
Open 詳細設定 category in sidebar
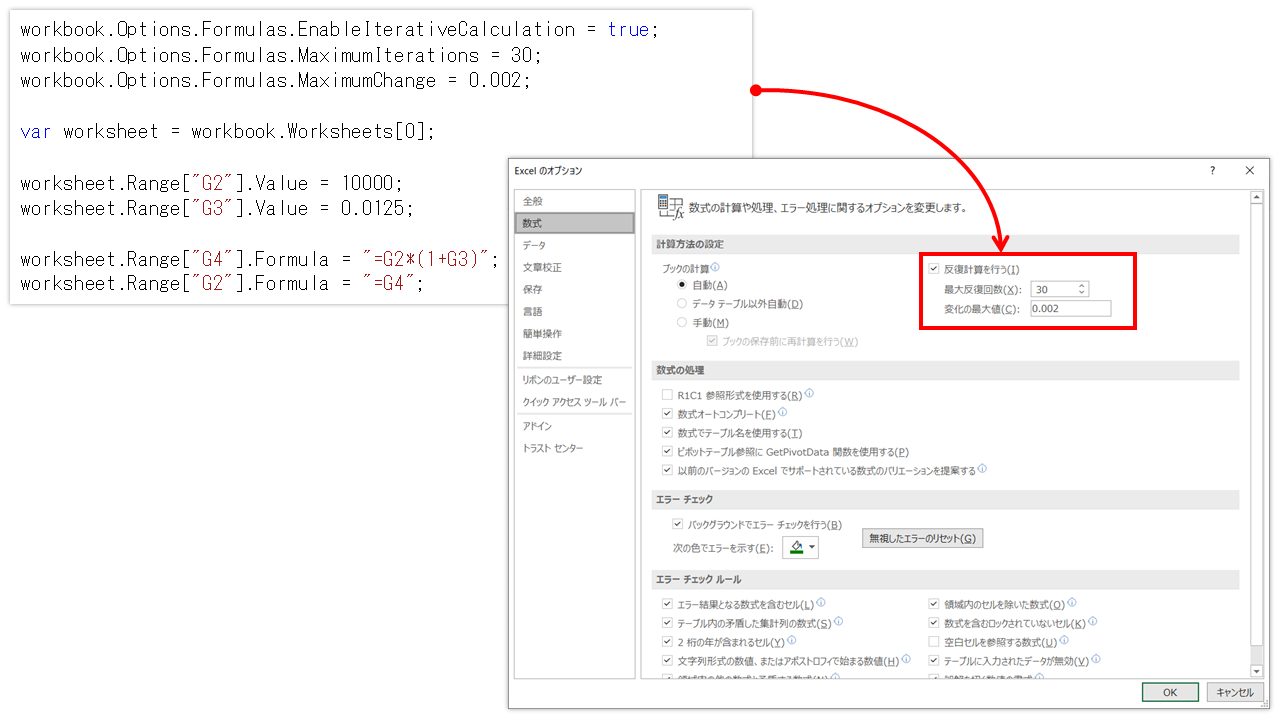click(x=575, y=355)
